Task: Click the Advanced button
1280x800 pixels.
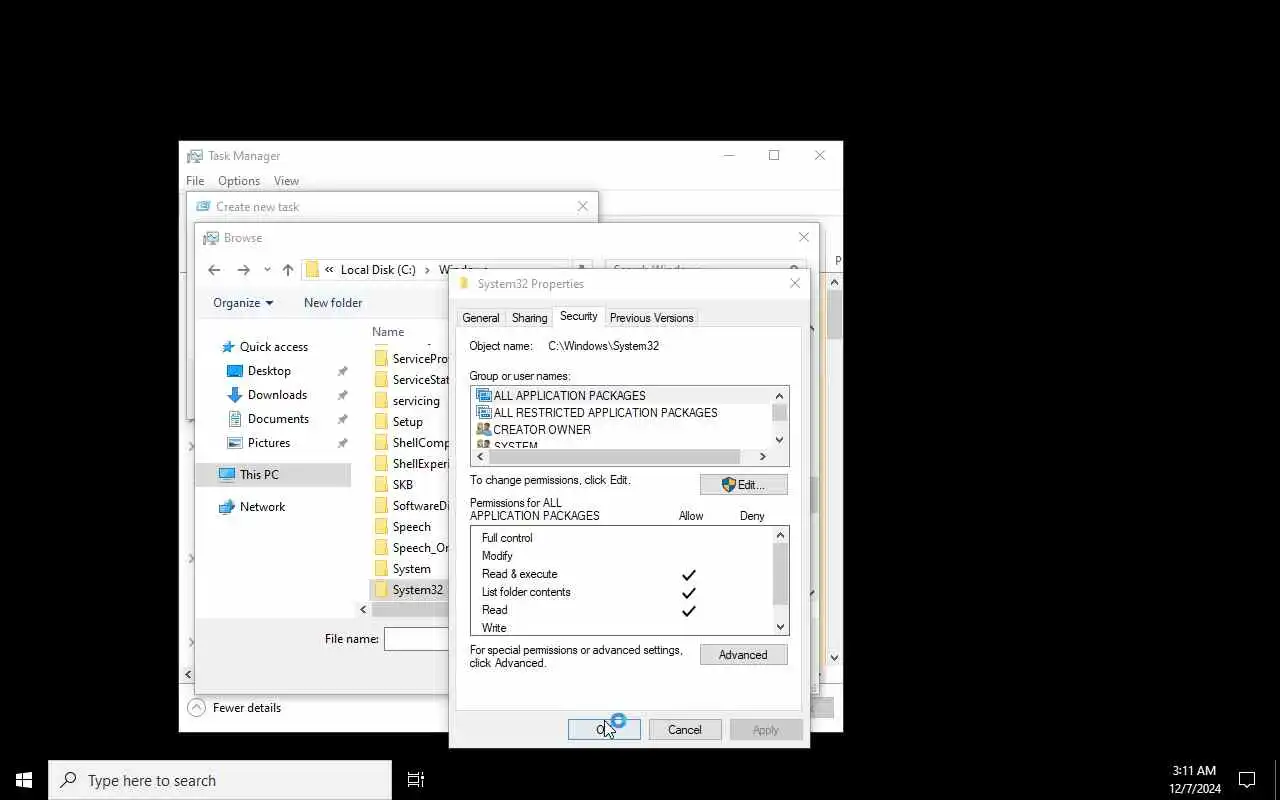Action: coord(743,655)
